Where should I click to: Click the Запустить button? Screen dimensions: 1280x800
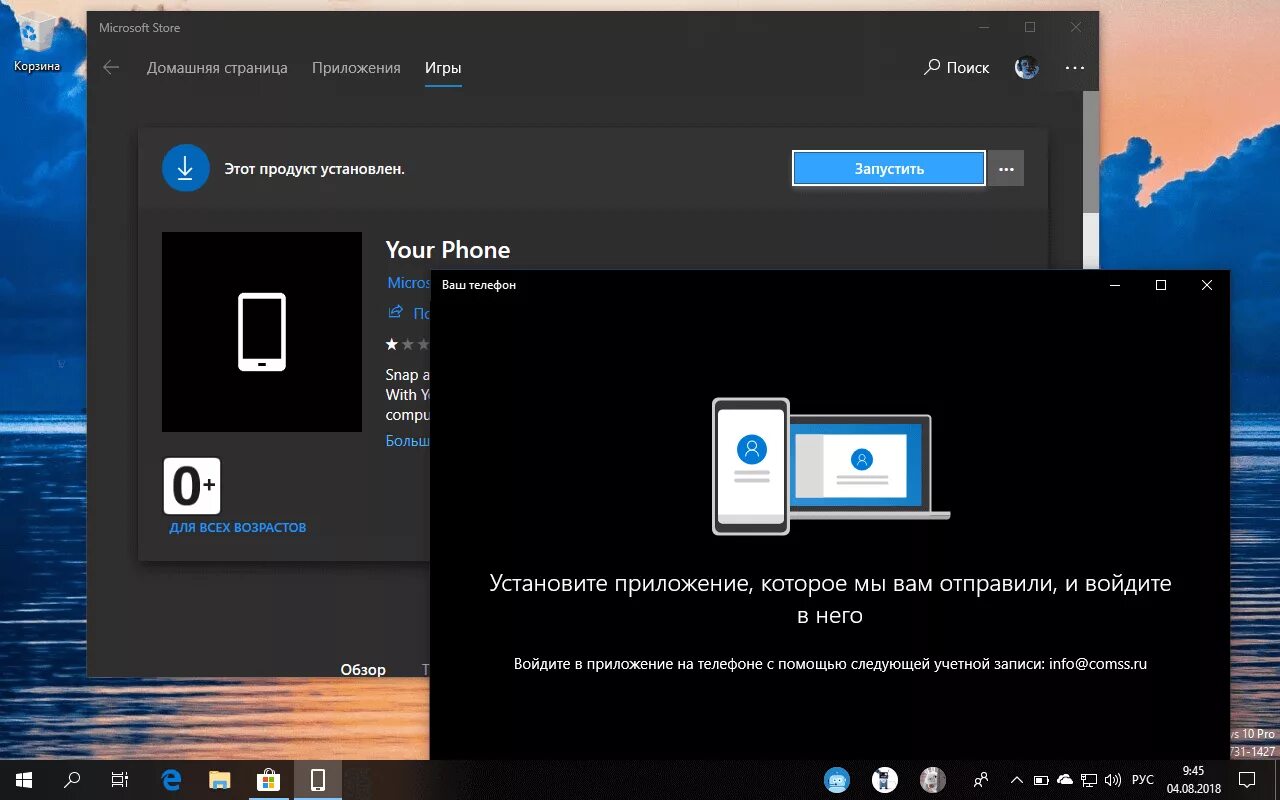(889, 168)
